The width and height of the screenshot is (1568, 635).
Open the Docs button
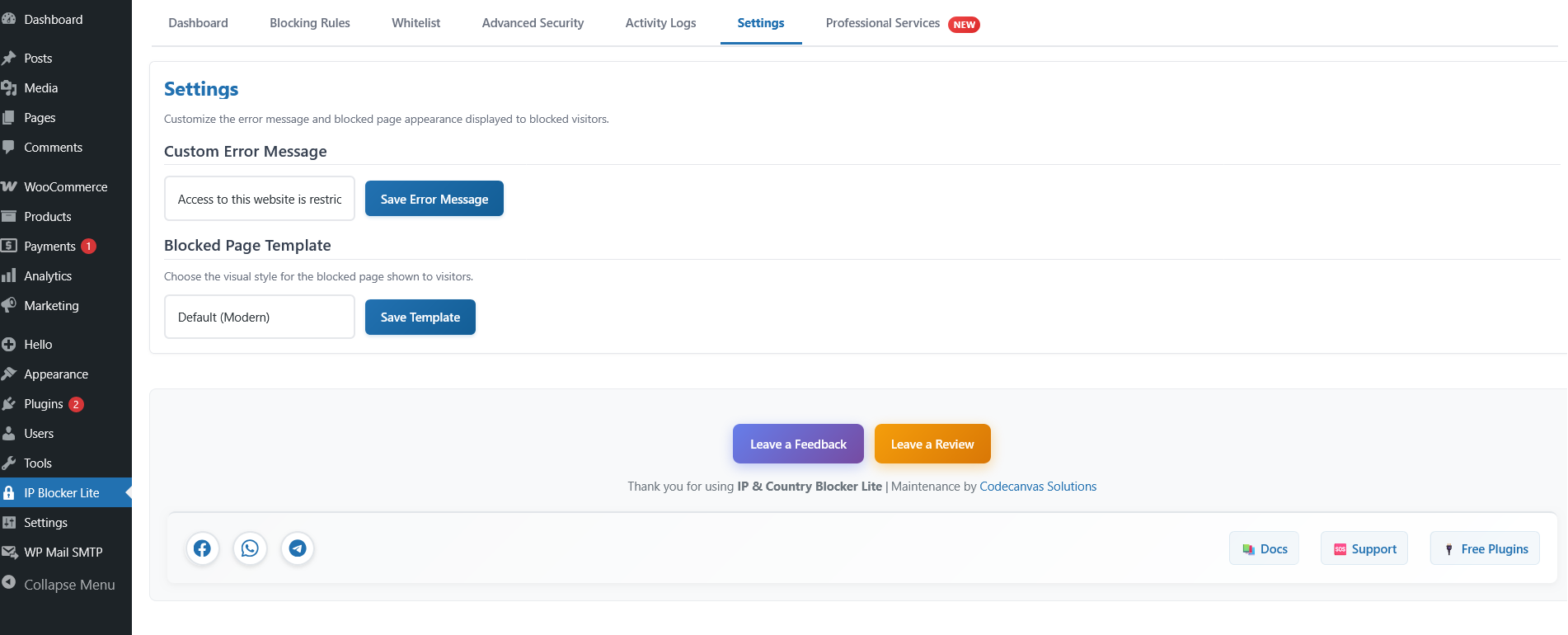click(x=1265, y=549)
